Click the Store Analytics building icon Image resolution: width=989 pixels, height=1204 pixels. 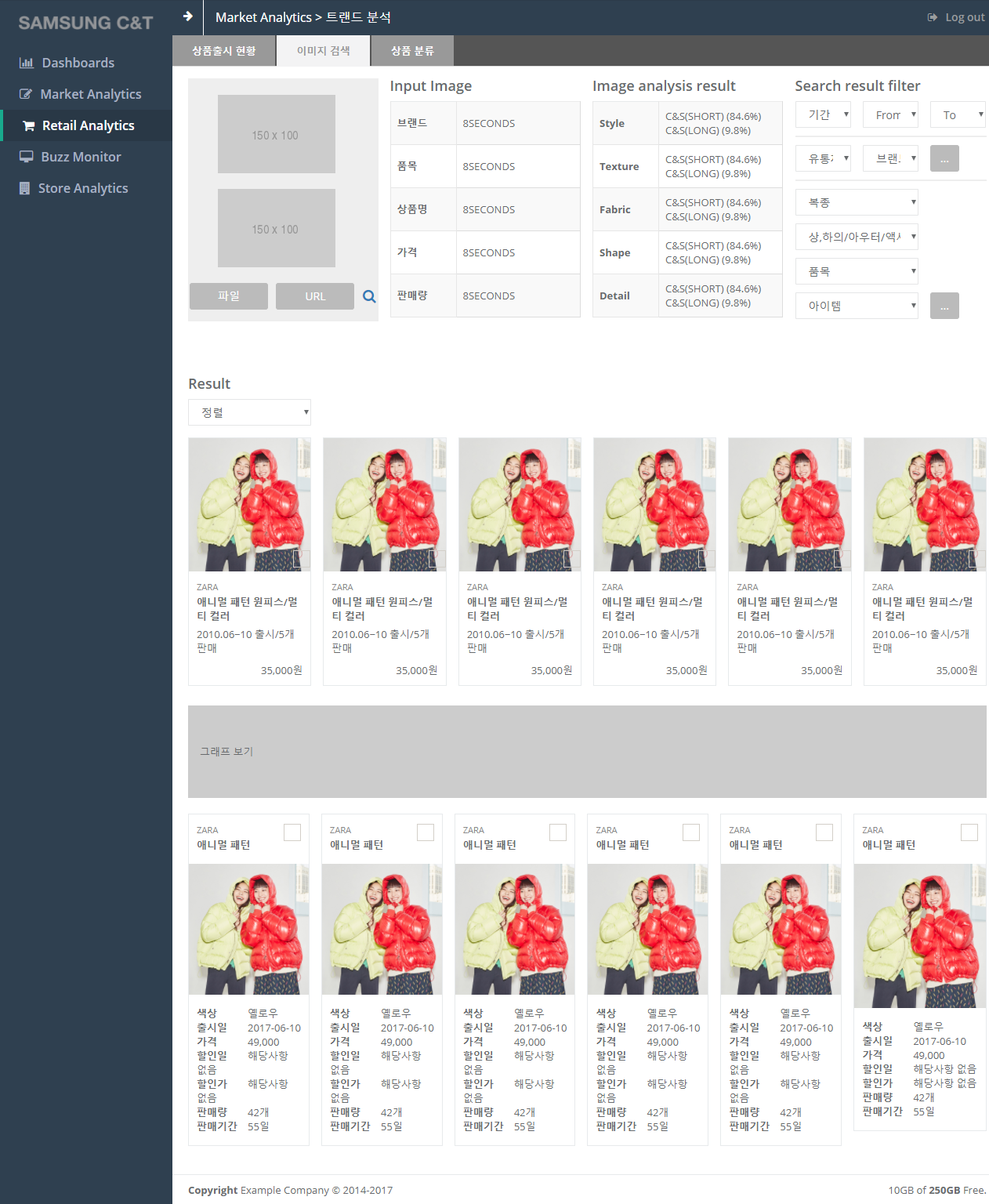point(24,188)
